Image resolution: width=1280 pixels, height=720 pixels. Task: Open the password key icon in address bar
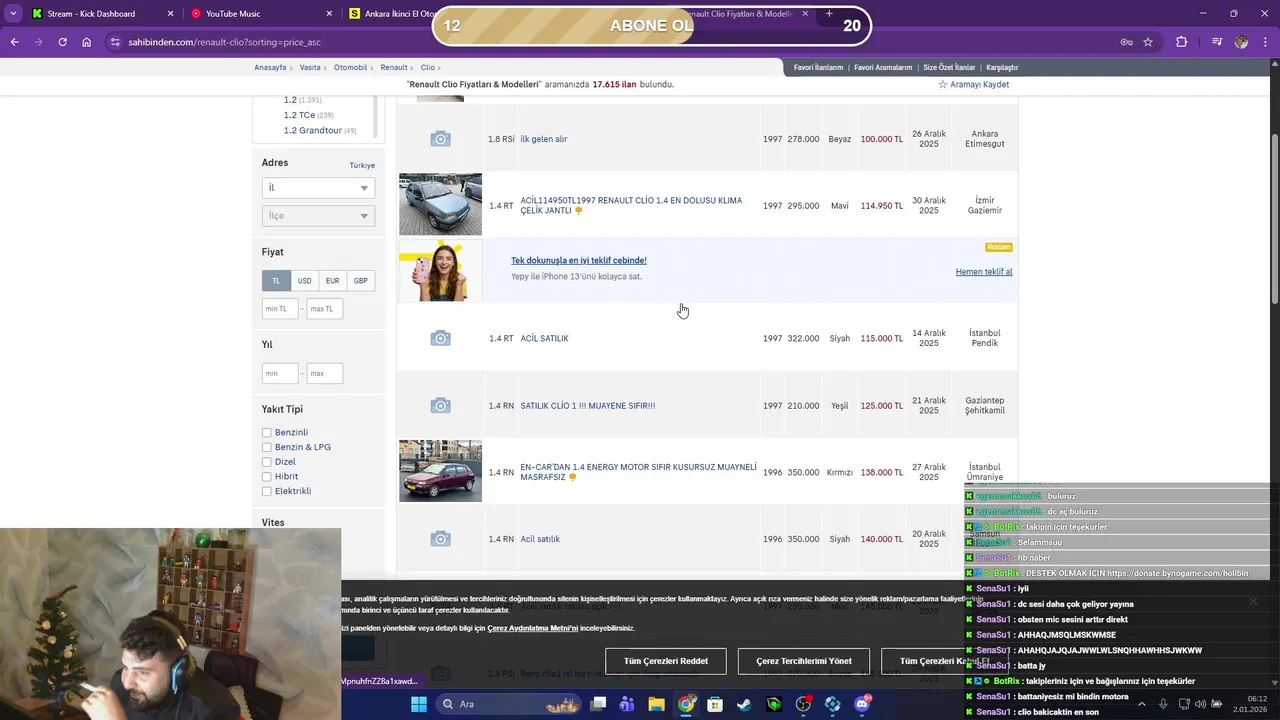(x=1126, y=42)
